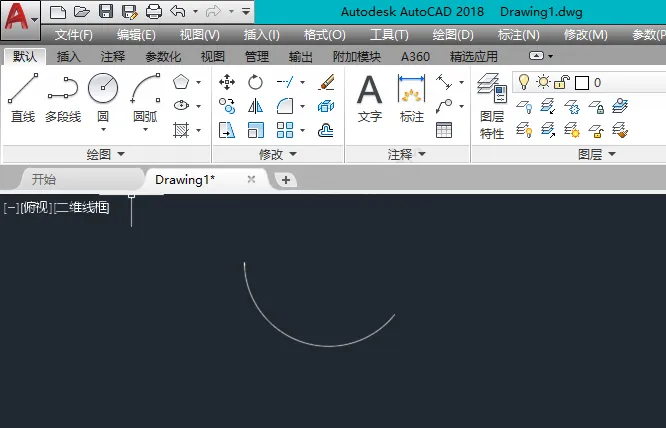The image size is (666, 428).
Task: Activate the Fillet tool
Action: pos(285,106)
